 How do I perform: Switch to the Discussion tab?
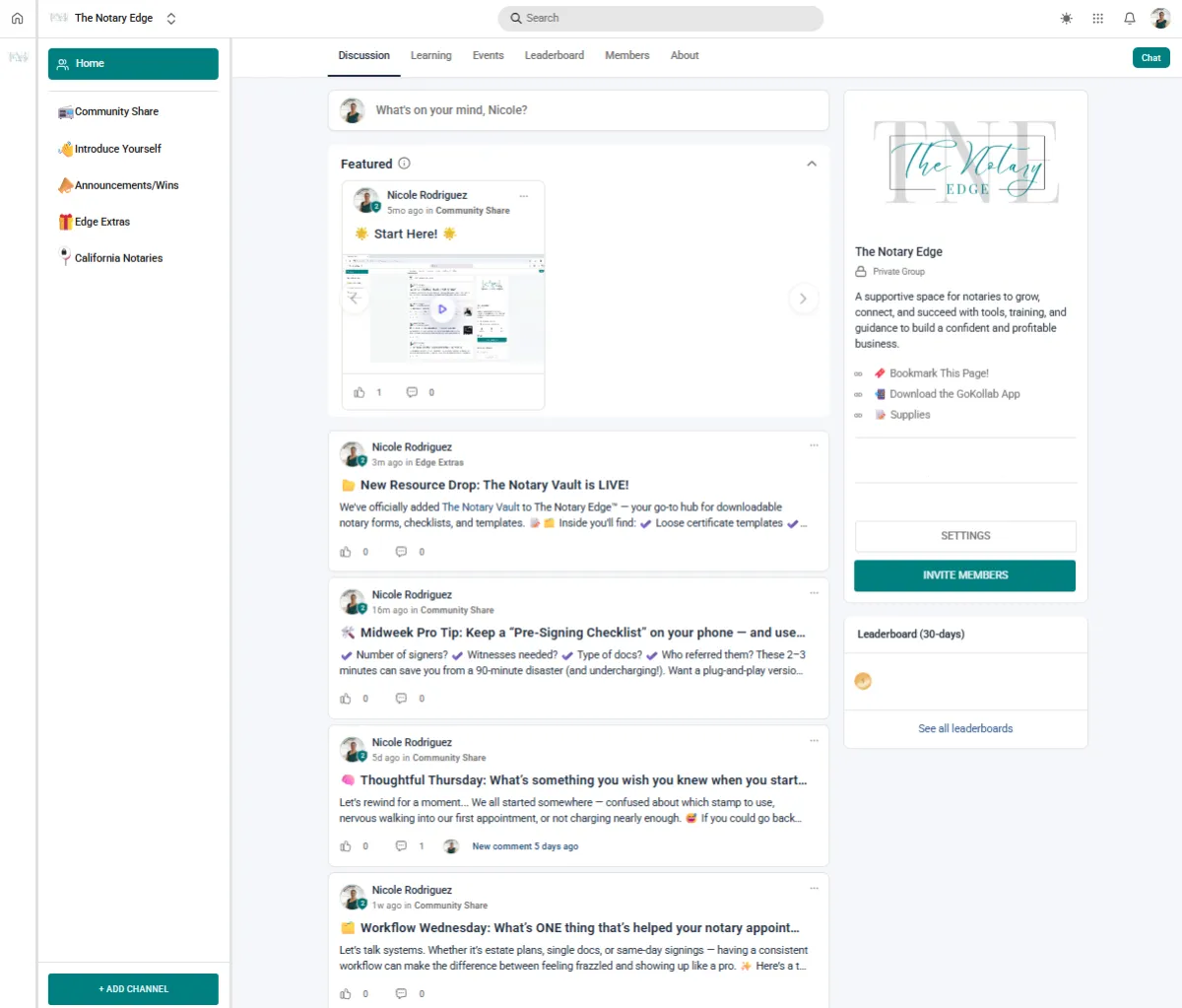click(363, 55)
